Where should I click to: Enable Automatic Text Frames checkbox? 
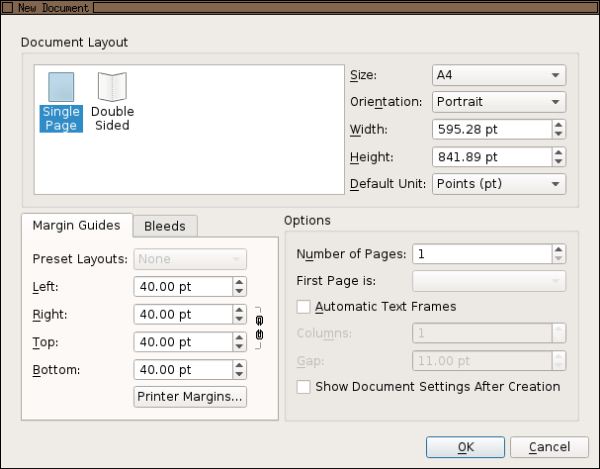point(305,307)
